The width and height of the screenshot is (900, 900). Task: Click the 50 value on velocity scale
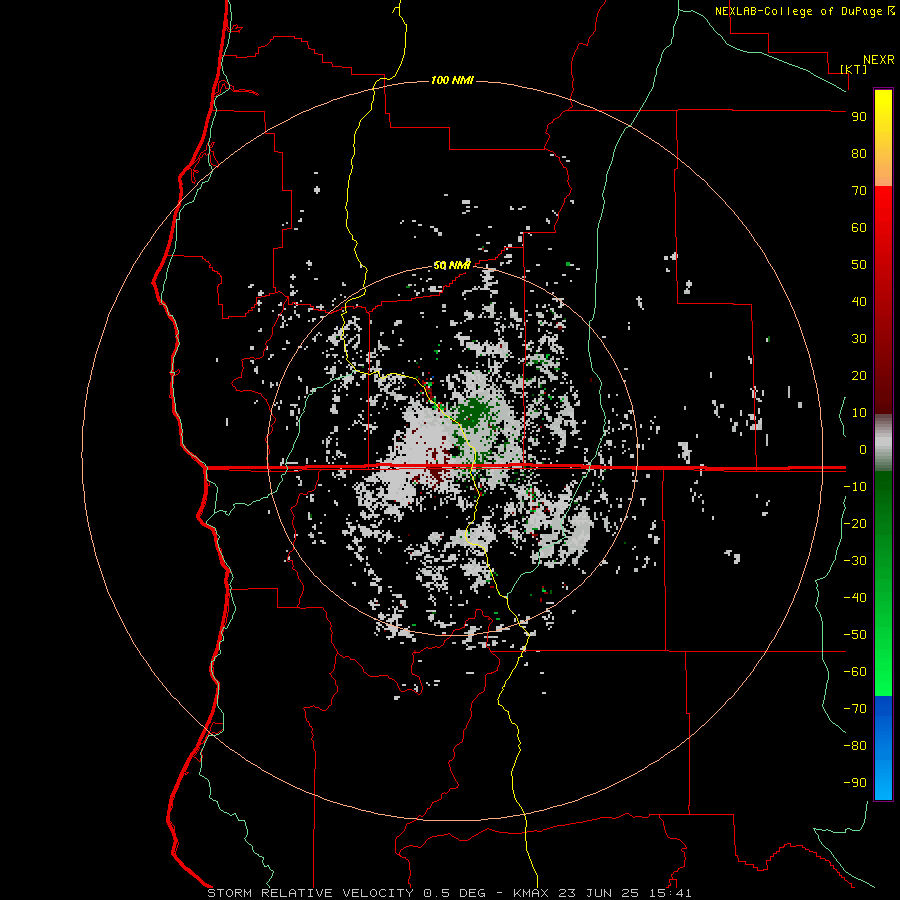point(859,265)
